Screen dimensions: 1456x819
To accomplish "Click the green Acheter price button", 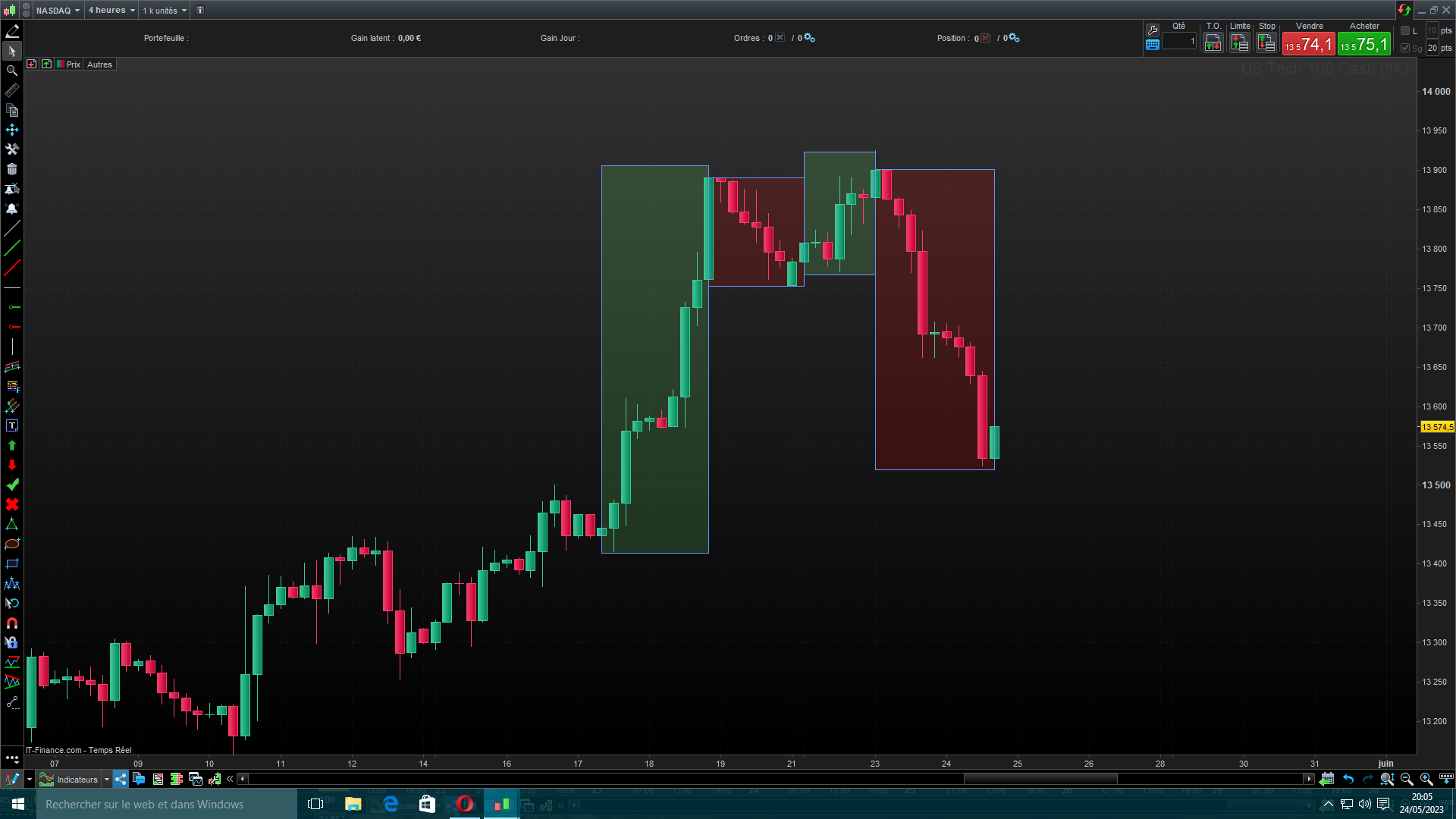I will 1364,45.
